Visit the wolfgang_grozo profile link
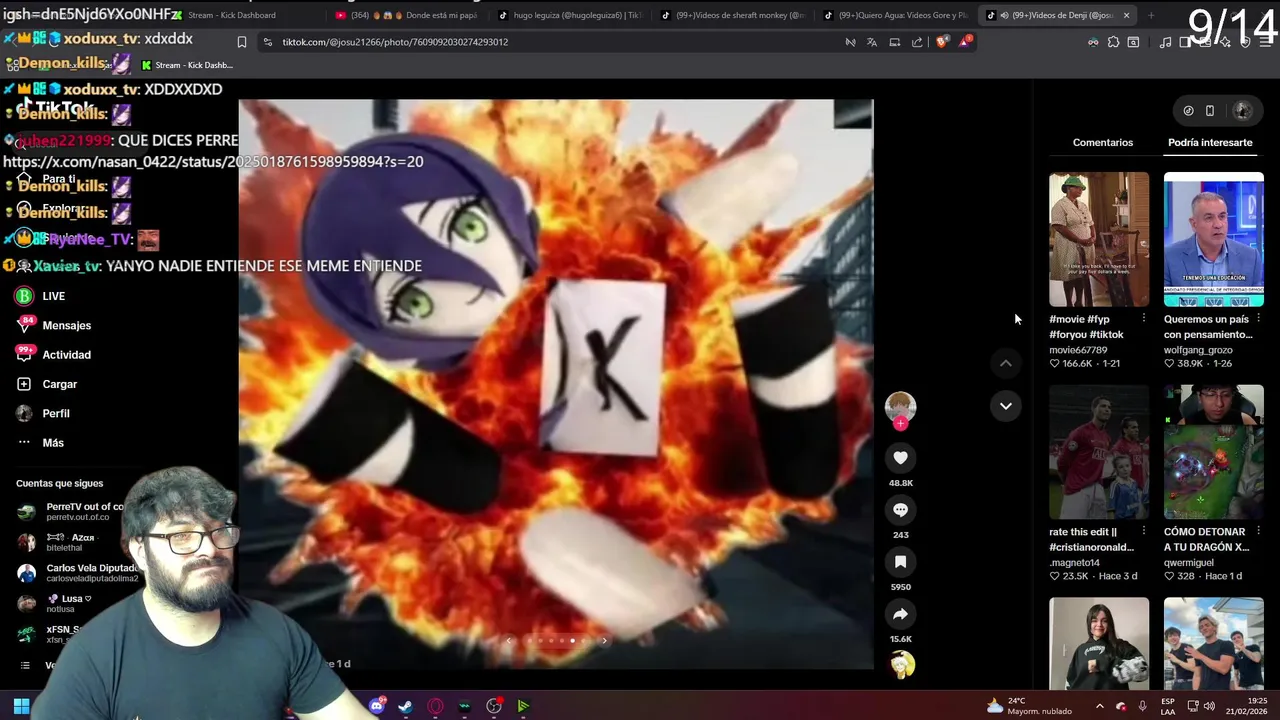 (x=1198, y=350)
